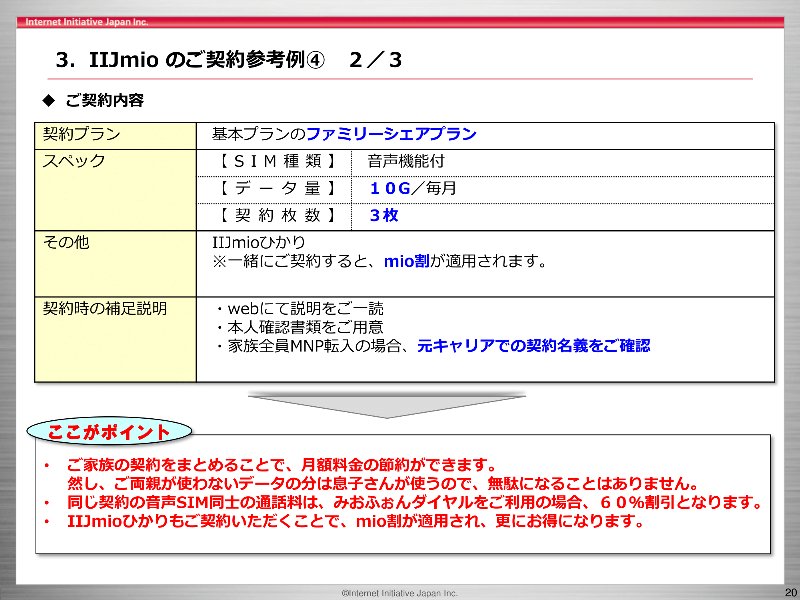800x600 pixels.
Task: Click the slide title 'IIJmio のご契約参考例④'
Action: pyautogui.click(x=206, y=60)
